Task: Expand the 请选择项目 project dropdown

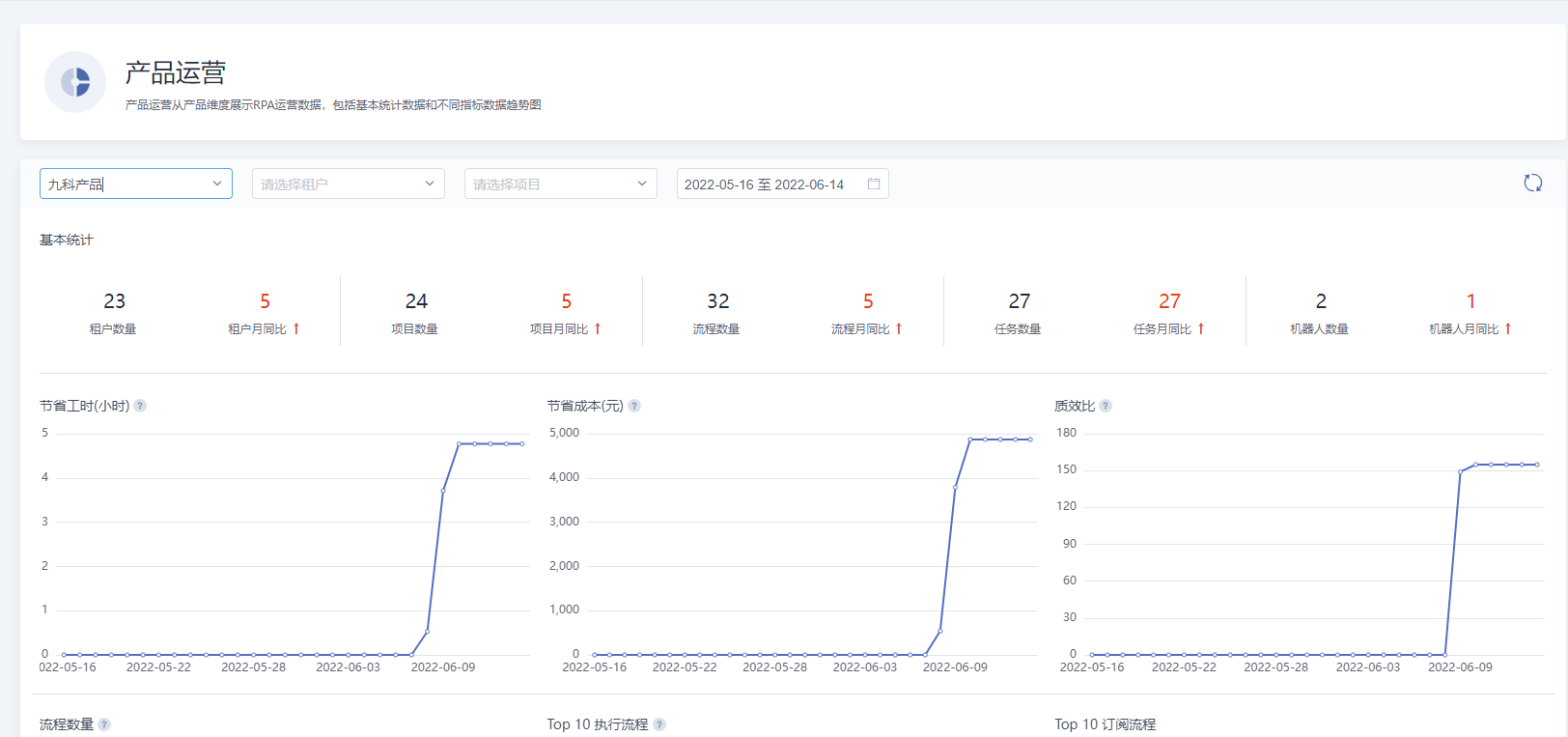Action: tap(561, 184)
